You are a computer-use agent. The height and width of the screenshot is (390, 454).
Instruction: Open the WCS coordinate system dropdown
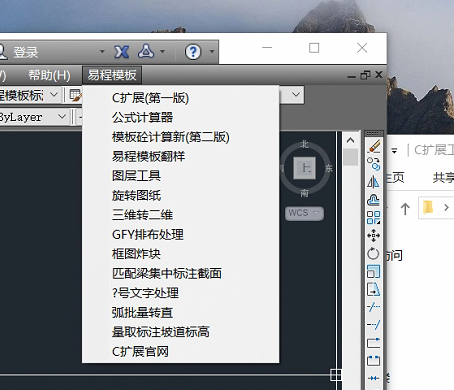[x=304, y=213]
